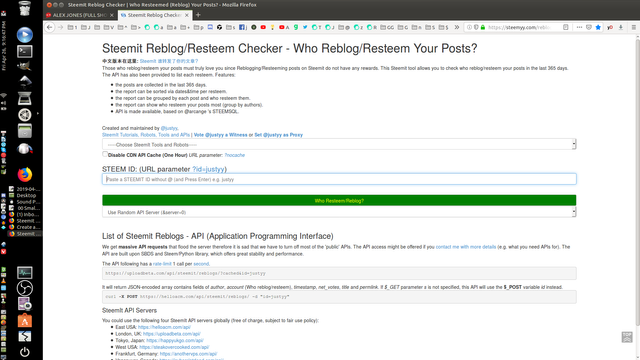This screenshot has width=640, height=360.
Task: Open system monitor icon in dock
Action: tap(24, 272)
